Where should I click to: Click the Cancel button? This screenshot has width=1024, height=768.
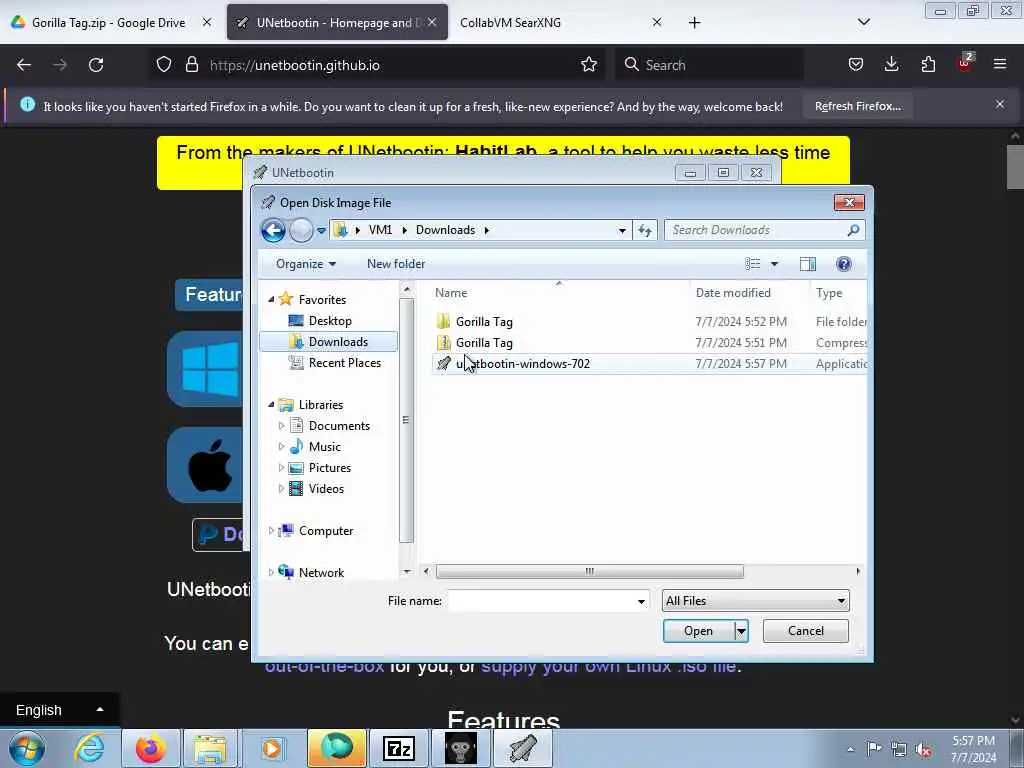tap(805, 631)
